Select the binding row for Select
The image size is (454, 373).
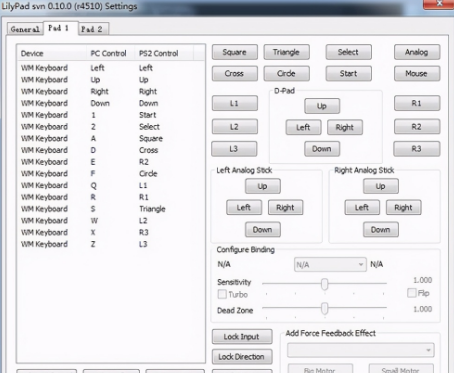tap(111, 127)
